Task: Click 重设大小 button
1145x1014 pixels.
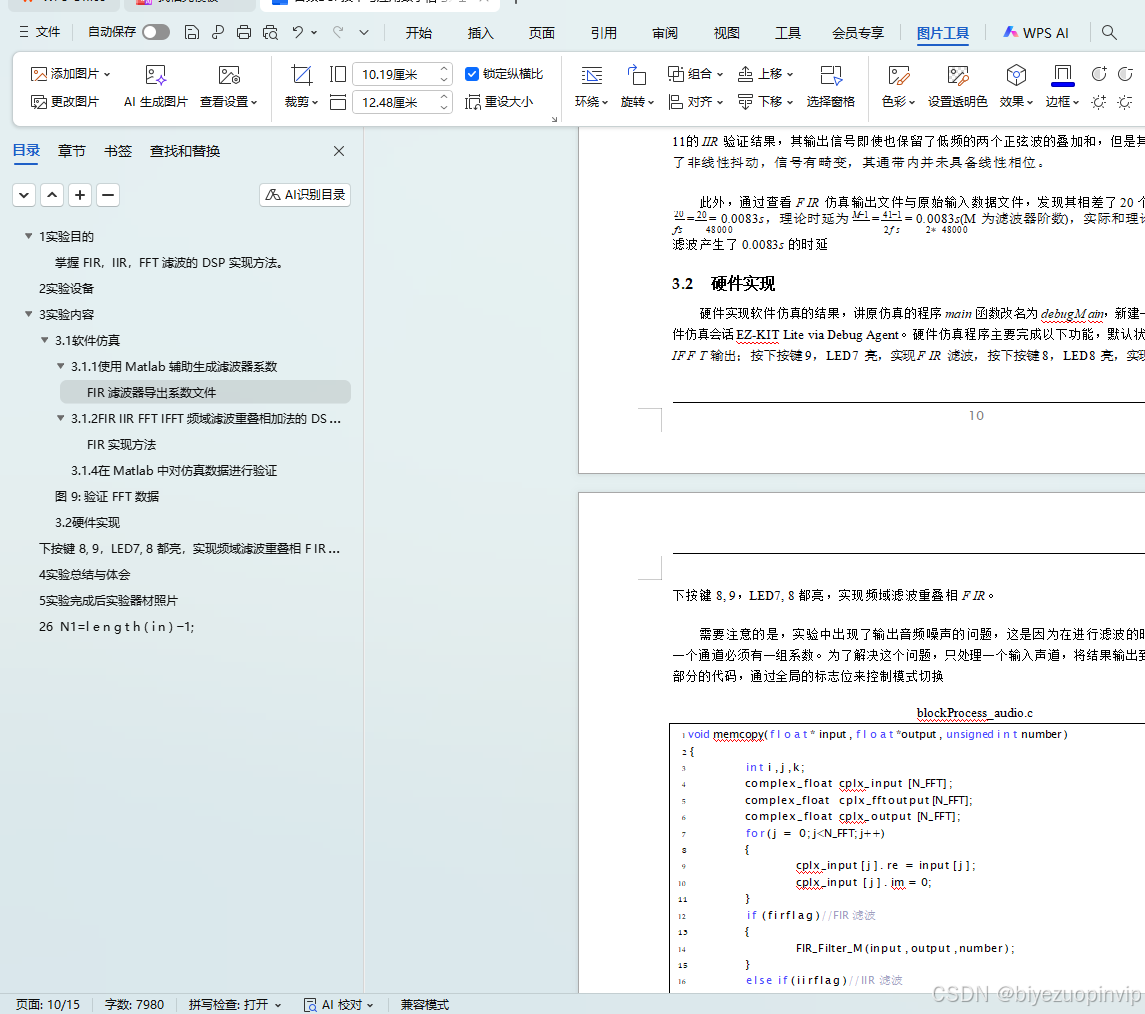Action: click(x=499, y=101)
